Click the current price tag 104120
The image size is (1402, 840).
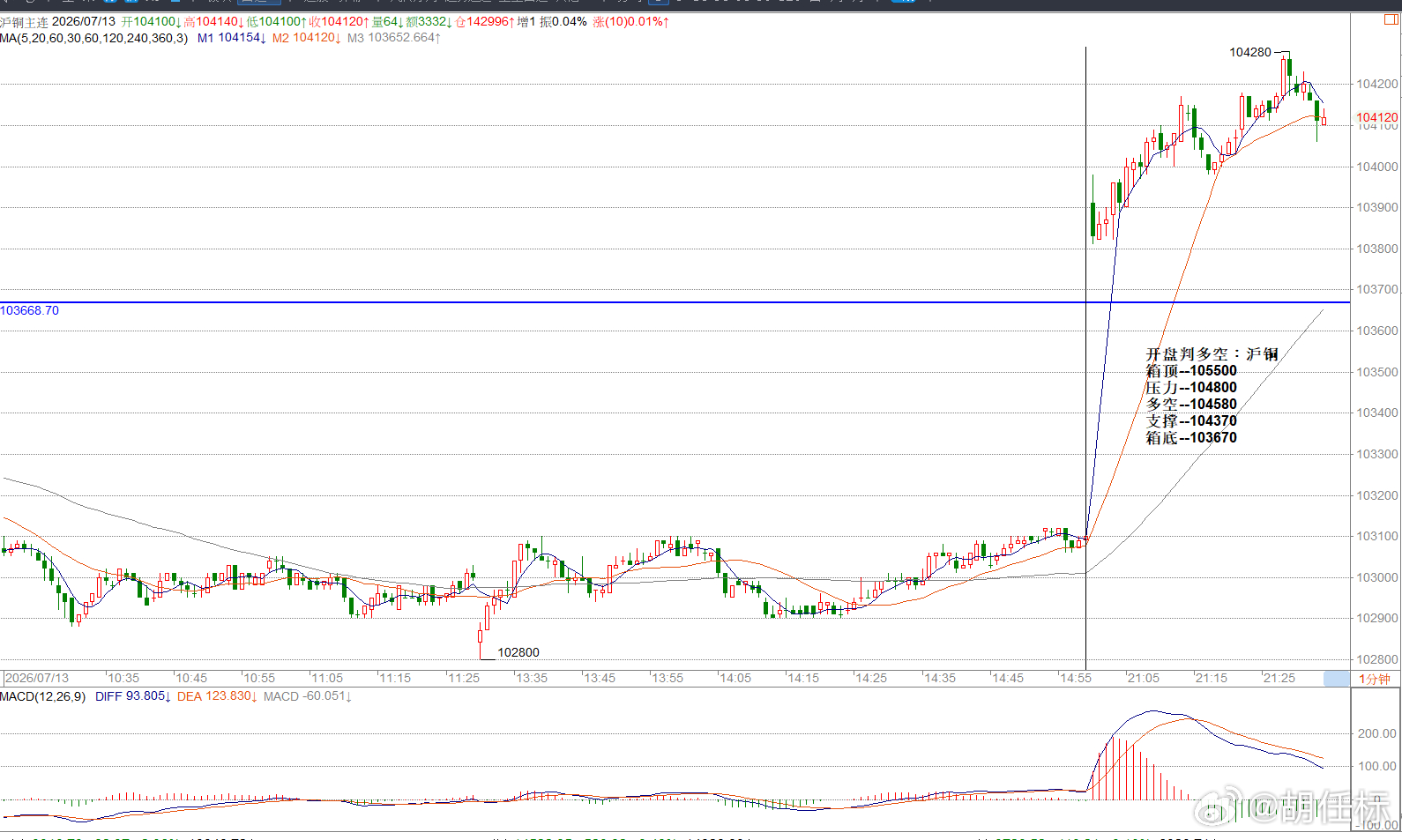[1376, 117]
